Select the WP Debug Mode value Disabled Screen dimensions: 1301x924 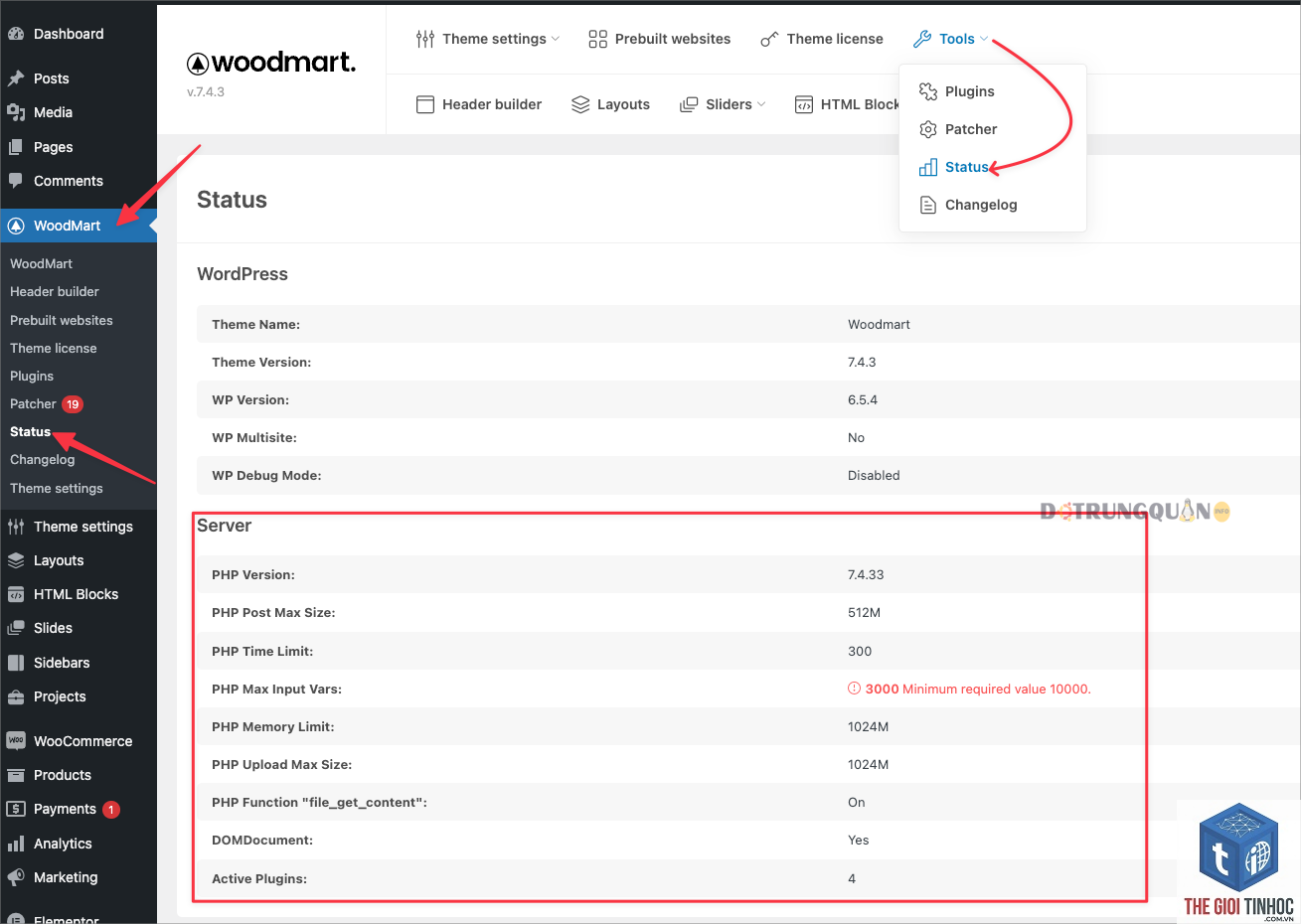(874, 475)
